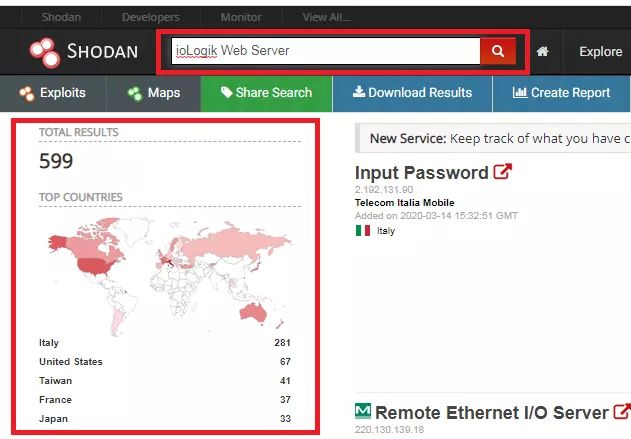Click the Japan count 33
The image size is (631, 439).
(285, 418)
